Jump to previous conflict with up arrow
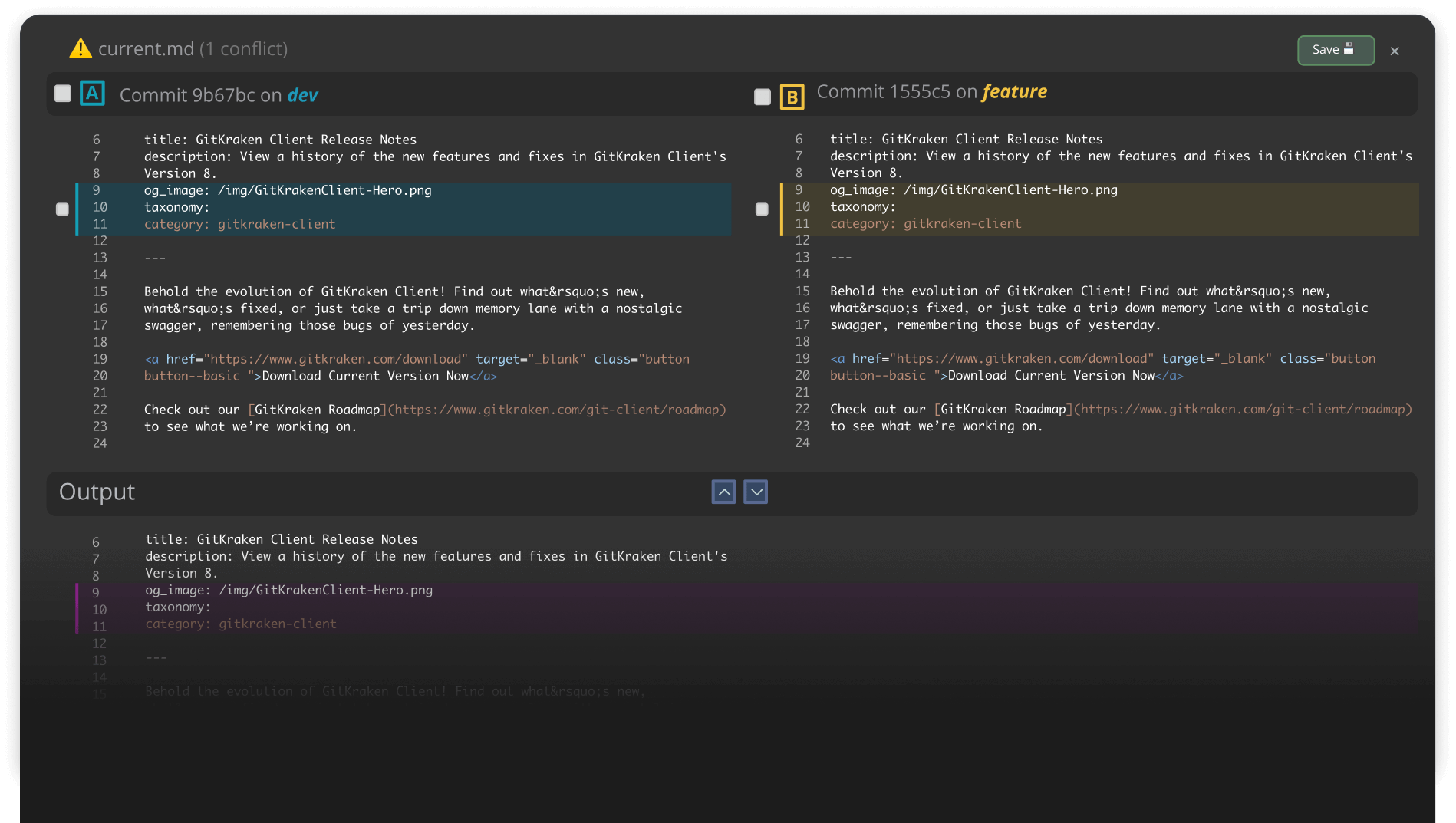Viewport: 1456px width, 823px height. (x=723, y=492)
